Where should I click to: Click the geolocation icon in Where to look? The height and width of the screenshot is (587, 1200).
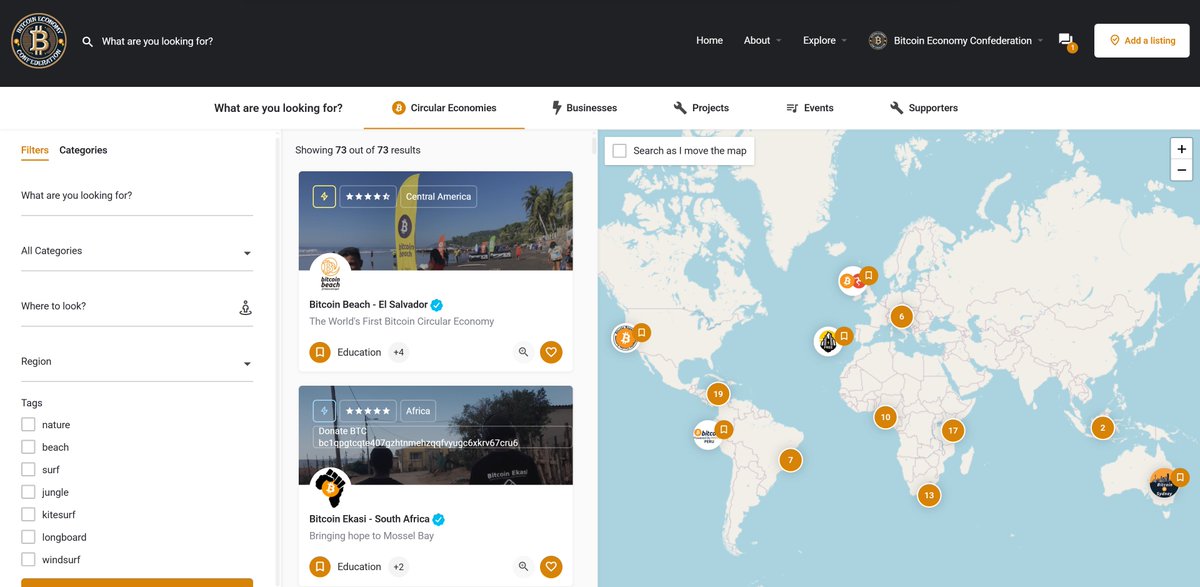[245, 307]
